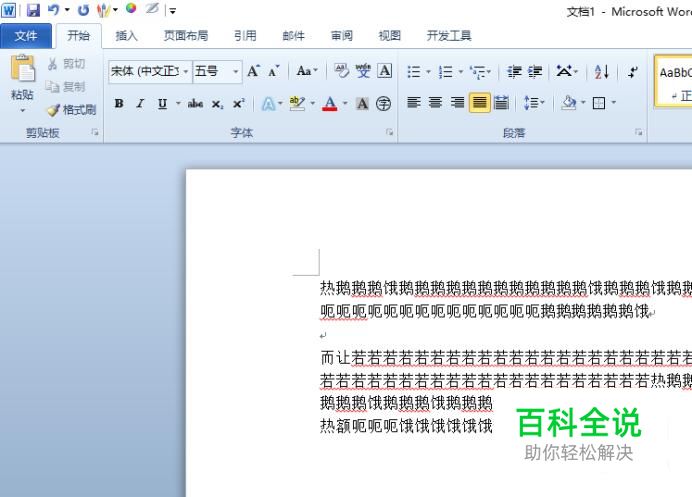Open the font name dropdown (宋体)

tap(186, 72)
